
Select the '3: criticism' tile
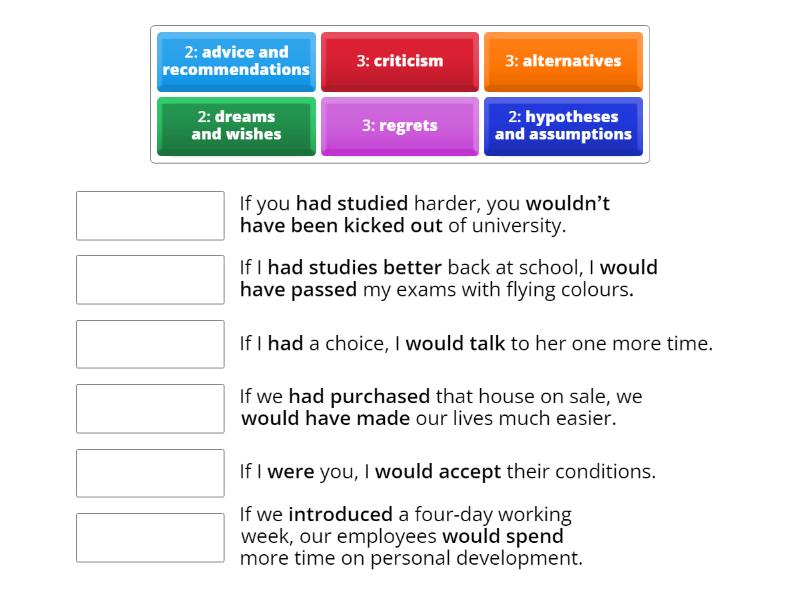point(400,61)
